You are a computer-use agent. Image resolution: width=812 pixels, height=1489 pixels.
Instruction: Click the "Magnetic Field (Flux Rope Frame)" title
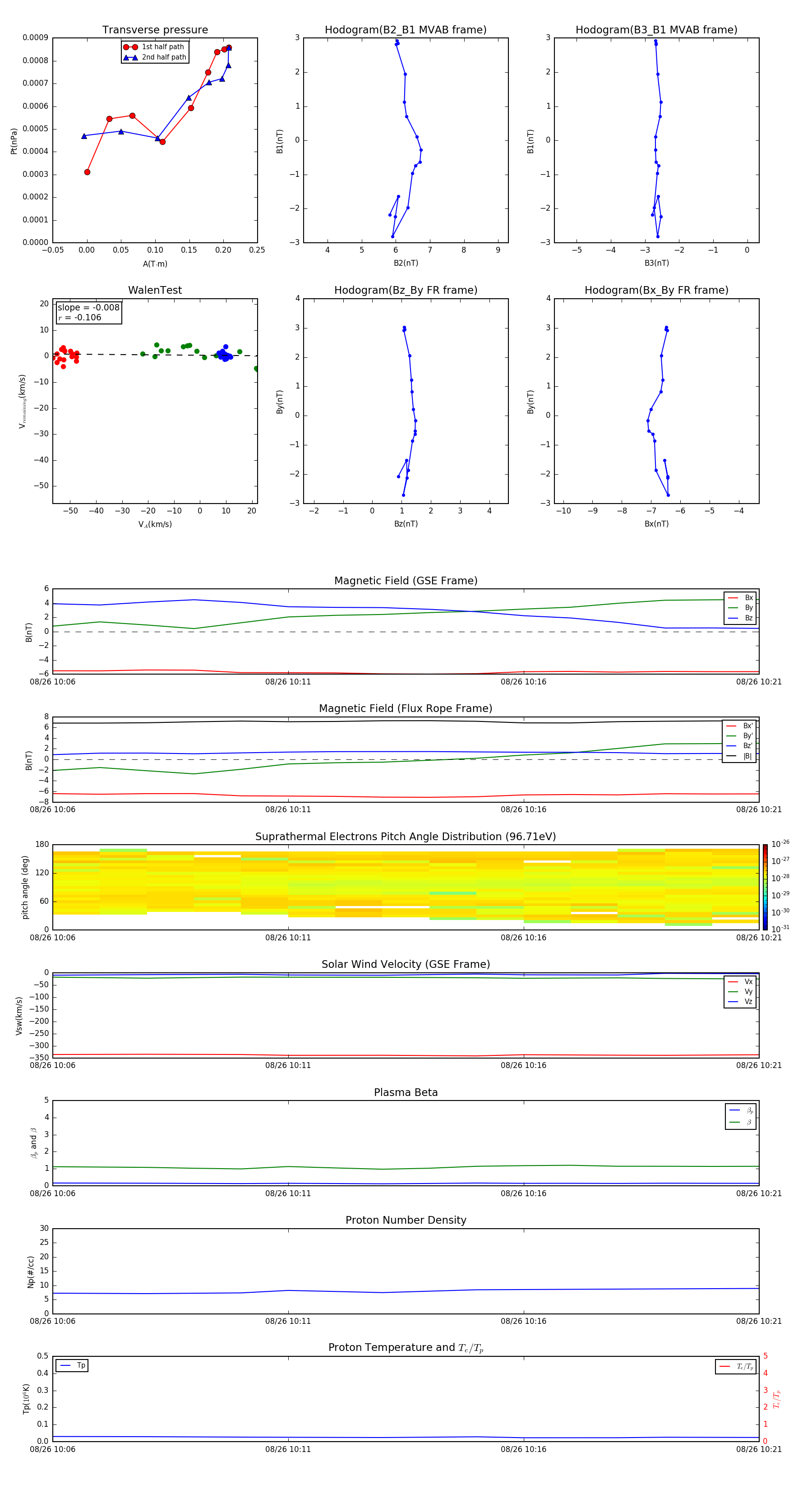coord(406,709)
